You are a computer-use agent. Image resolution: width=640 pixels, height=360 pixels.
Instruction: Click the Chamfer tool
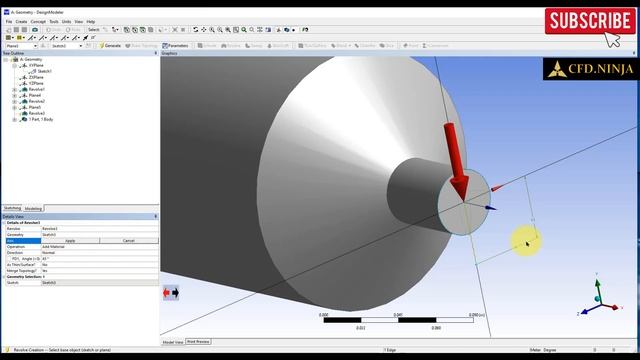tap(365, 46)
